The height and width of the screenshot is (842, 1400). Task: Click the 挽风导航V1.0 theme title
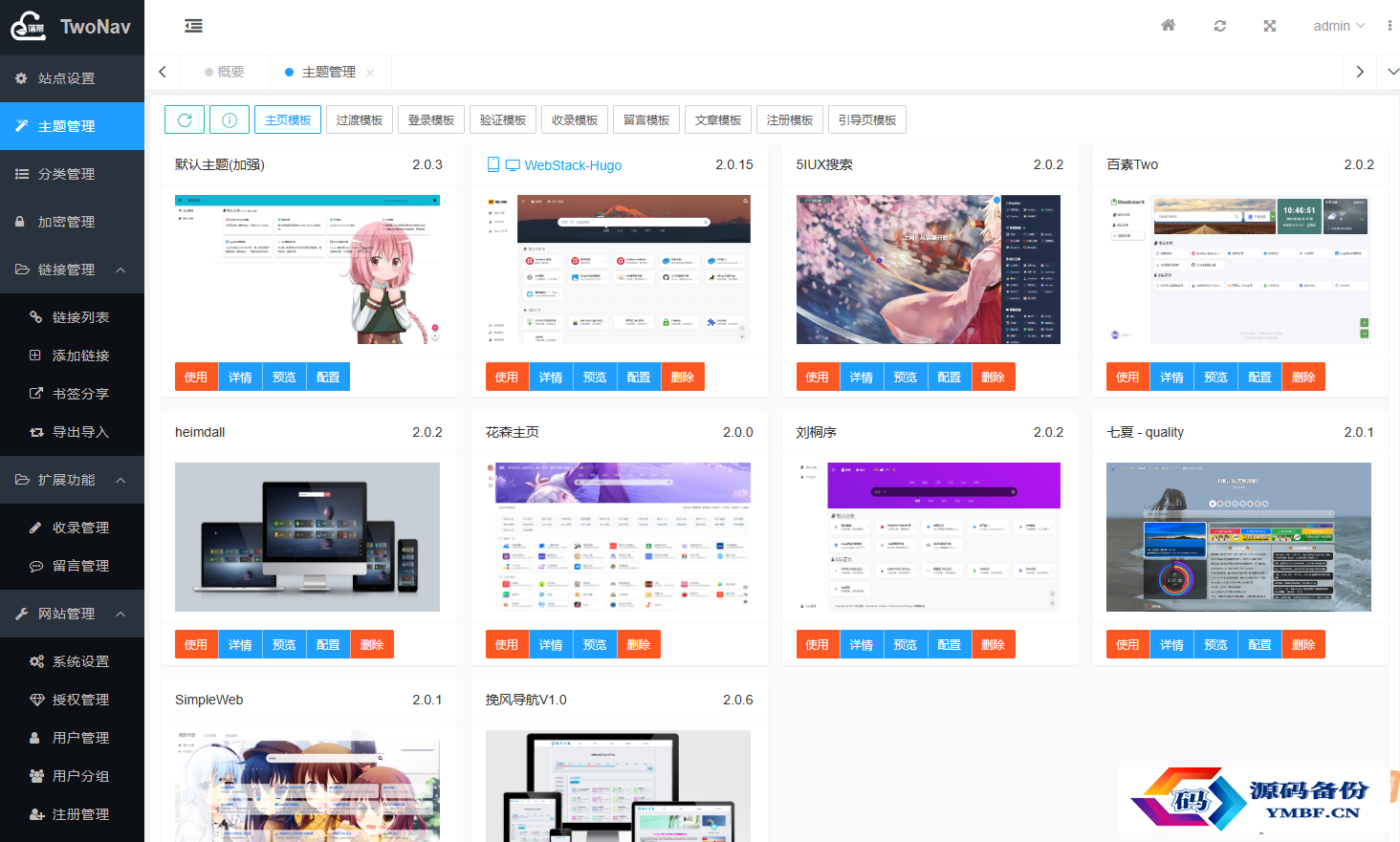pyautogui.click(x=526, y=700)
